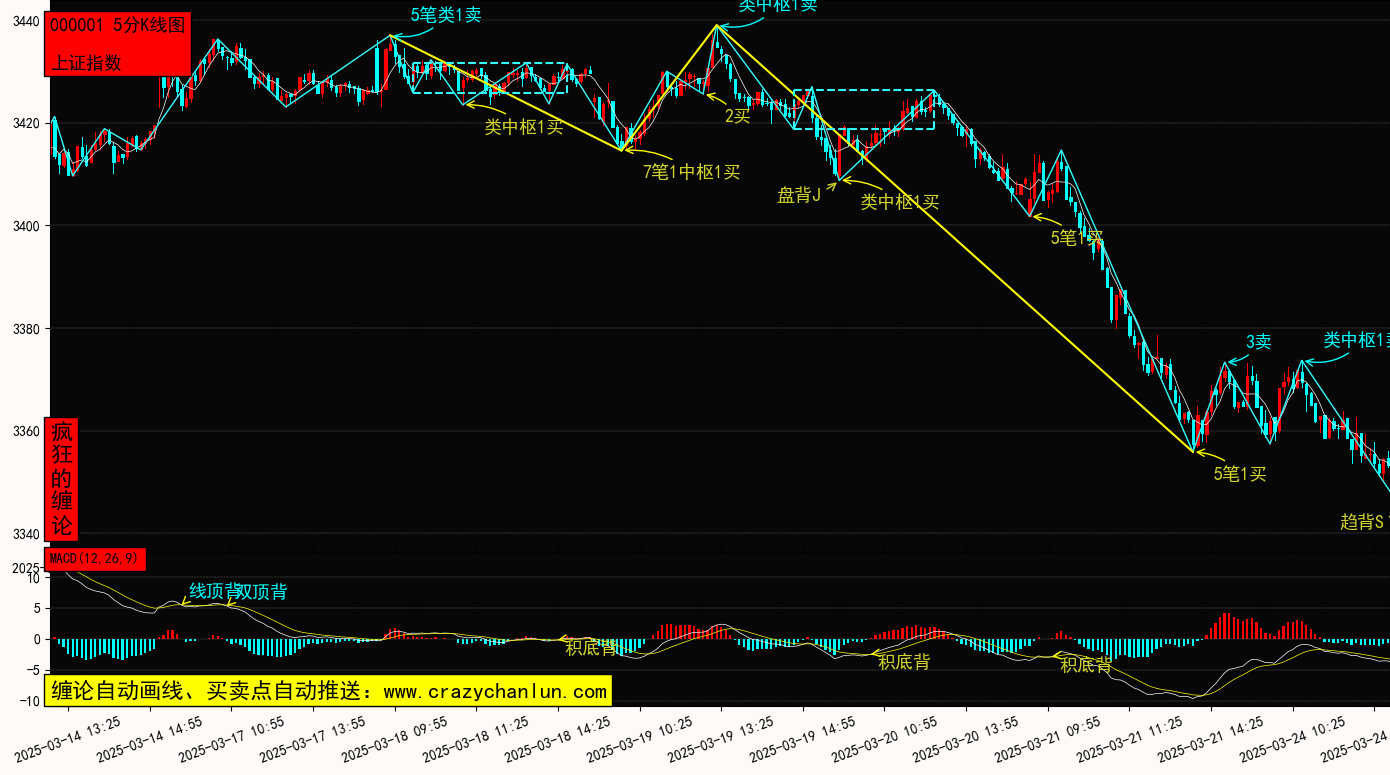
Task: Click the MACD axis value −10
Action: tap(28, 701)
